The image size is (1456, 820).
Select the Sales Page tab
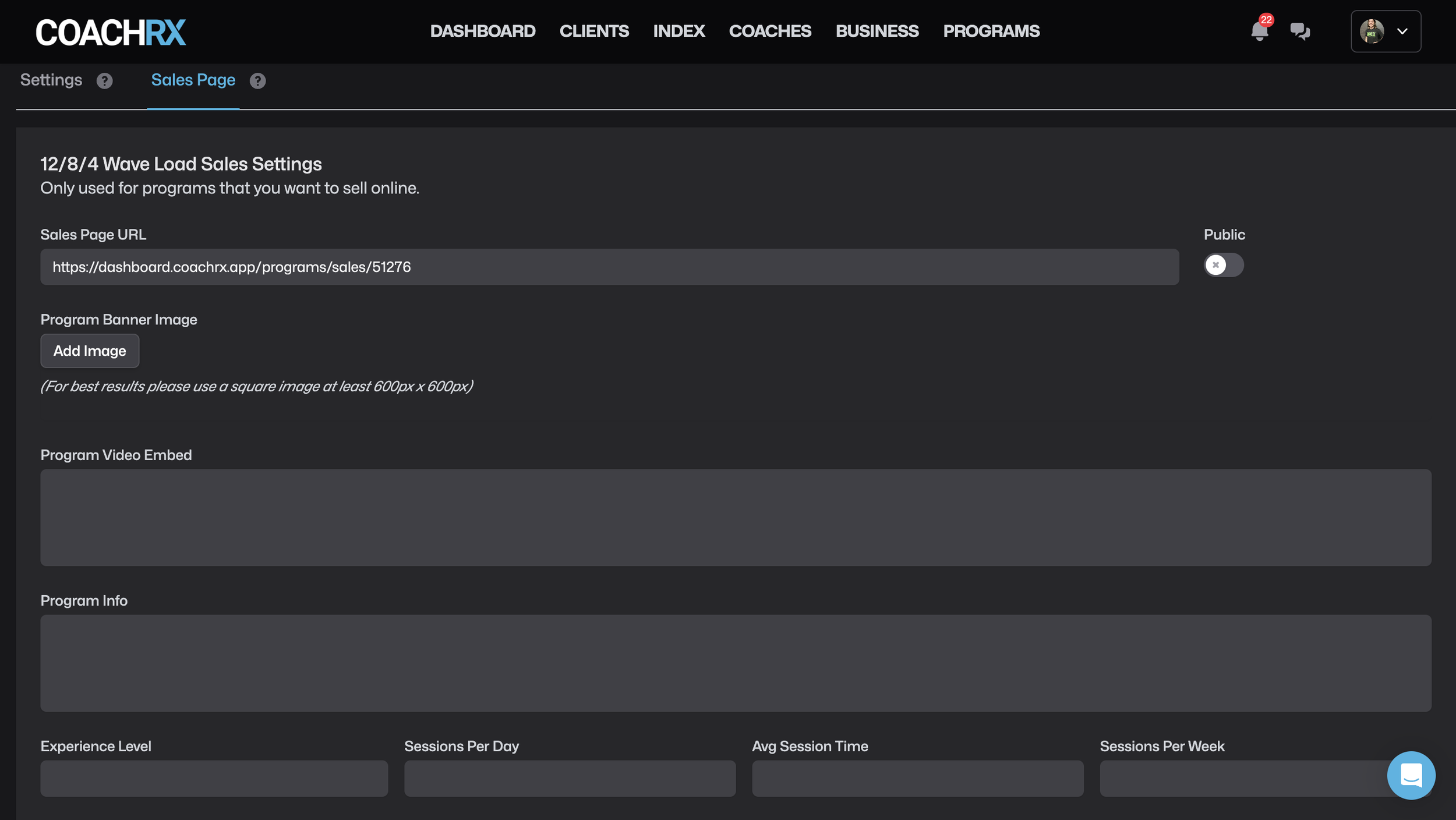[x=193, y=80]
